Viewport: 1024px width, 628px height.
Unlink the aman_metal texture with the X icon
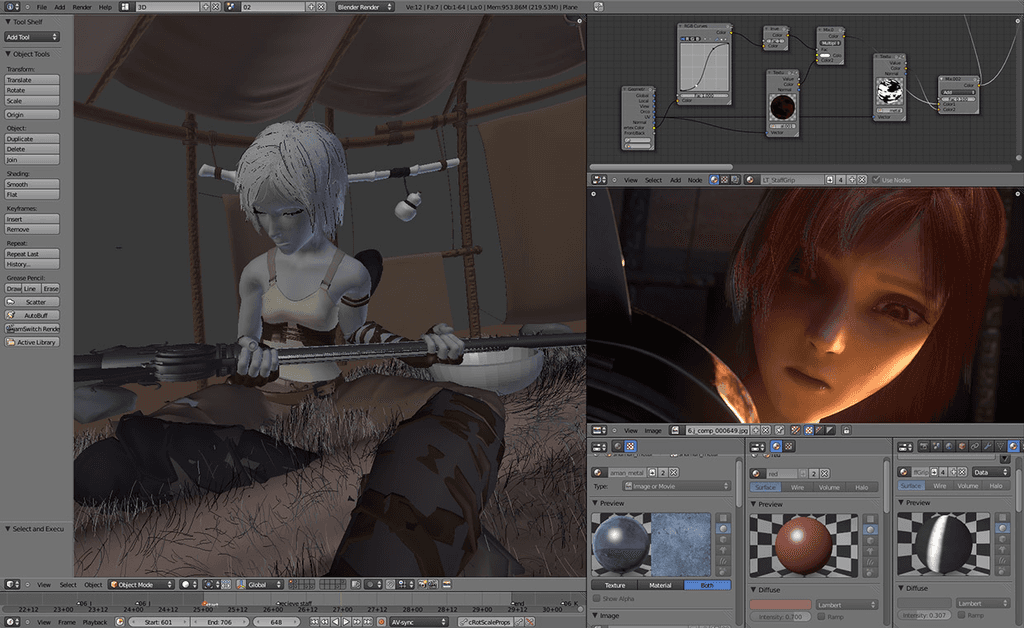[672, 472]
